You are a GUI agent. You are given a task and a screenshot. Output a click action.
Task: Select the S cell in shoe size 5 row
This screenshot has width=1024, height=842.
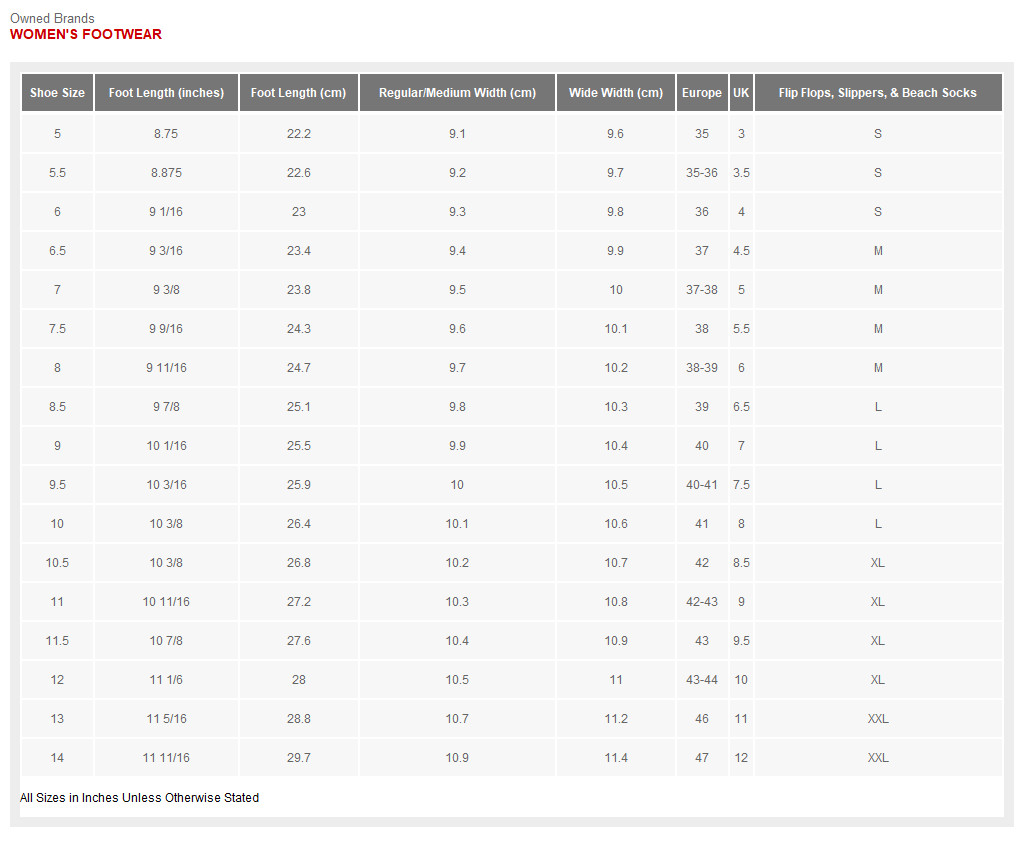coord(878,133)
